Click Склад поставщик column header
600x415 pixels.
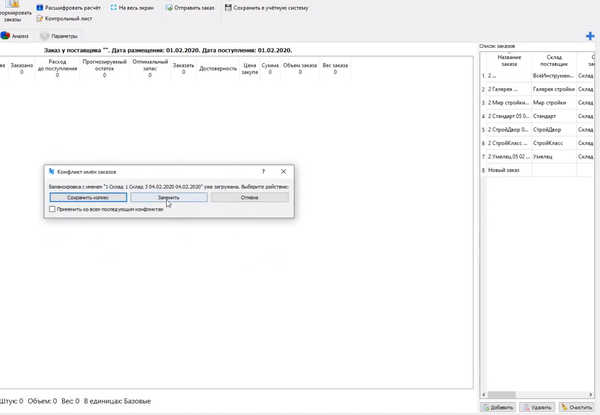tap(554, 60)
